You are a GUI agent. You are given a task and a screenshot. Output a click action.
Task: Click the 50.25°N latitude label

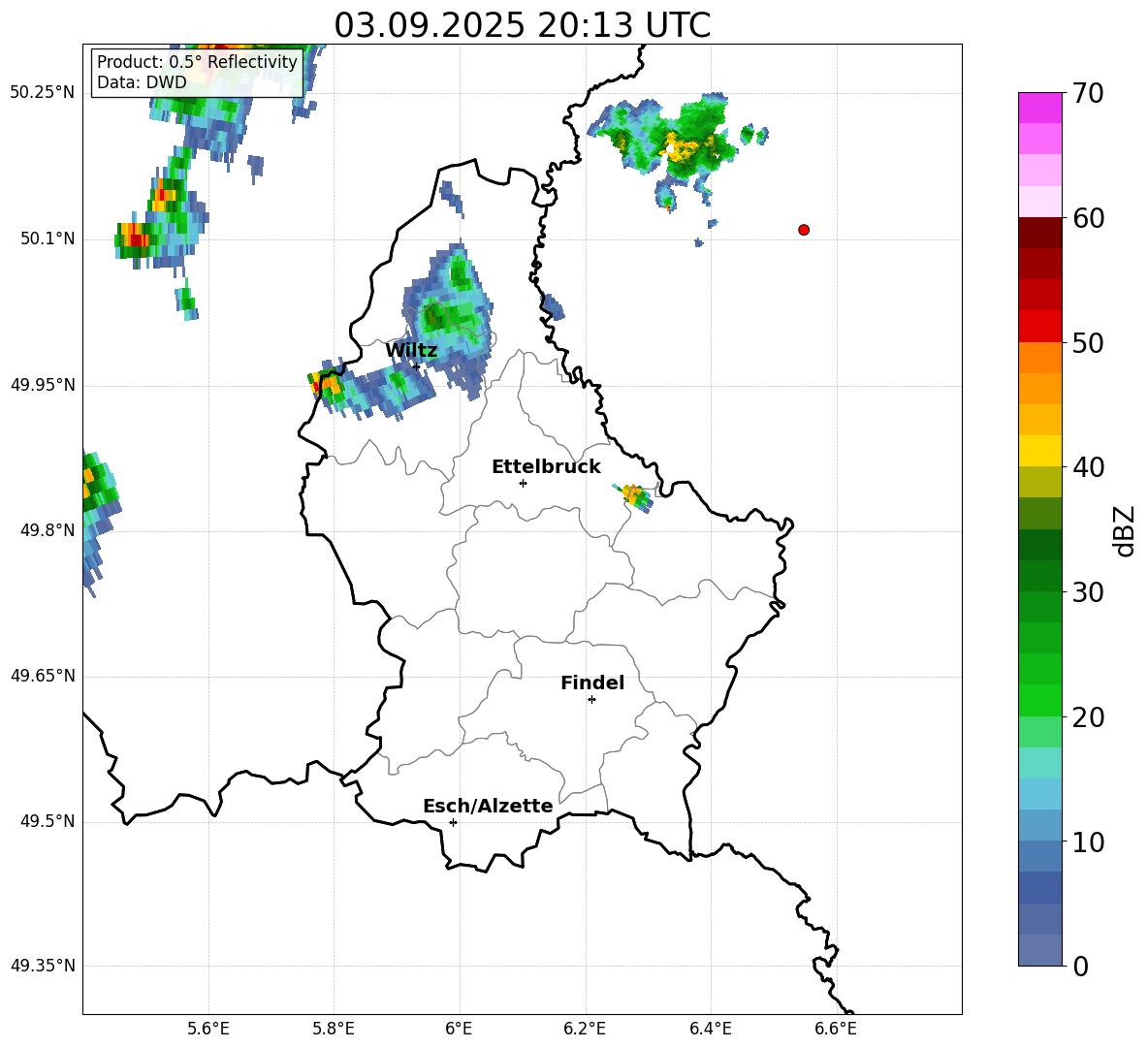(x=43, y=93)
